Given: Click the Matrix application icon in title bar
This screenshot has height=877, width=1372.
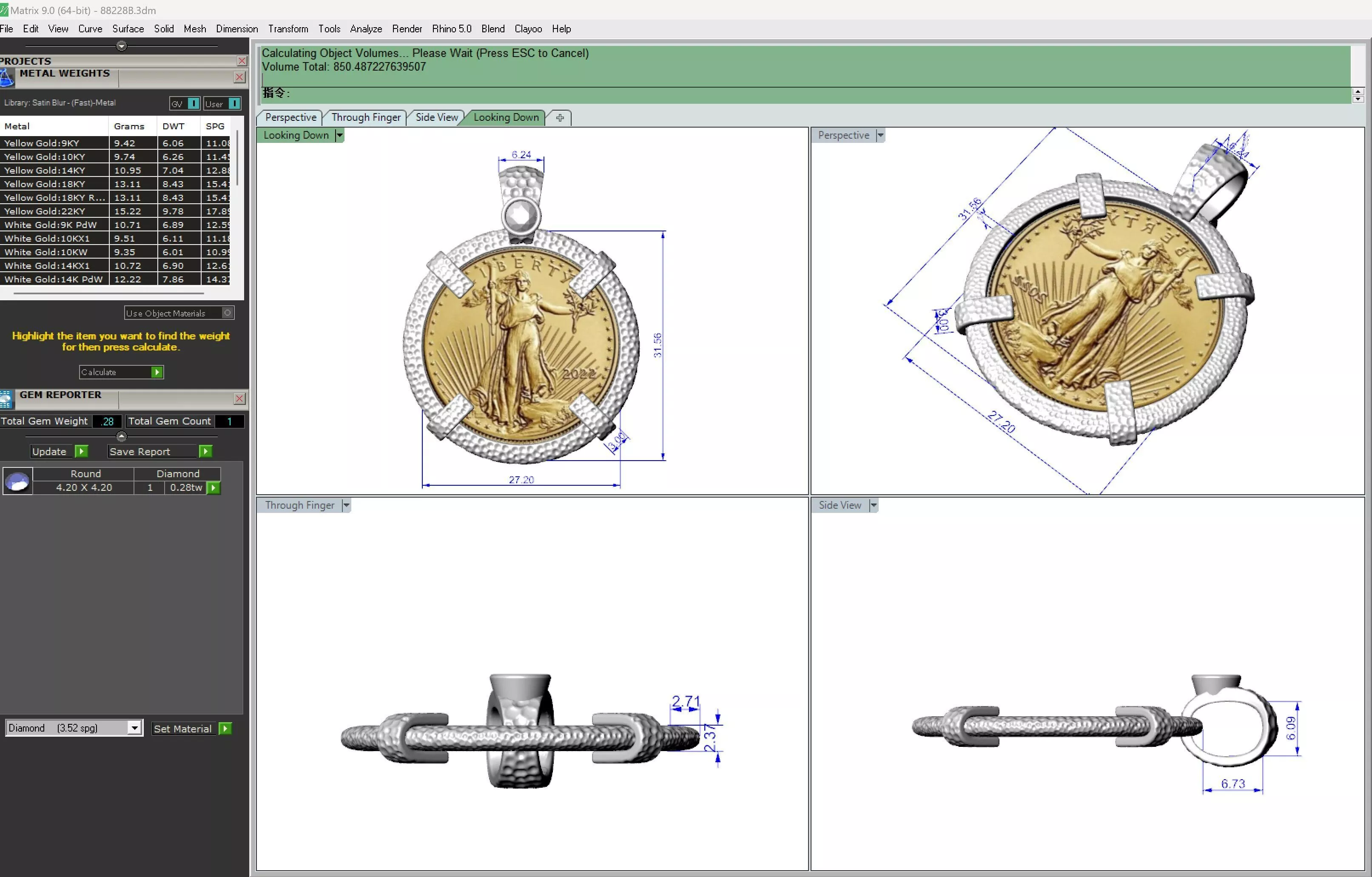Looking at the screenshot, I should 5,10.
